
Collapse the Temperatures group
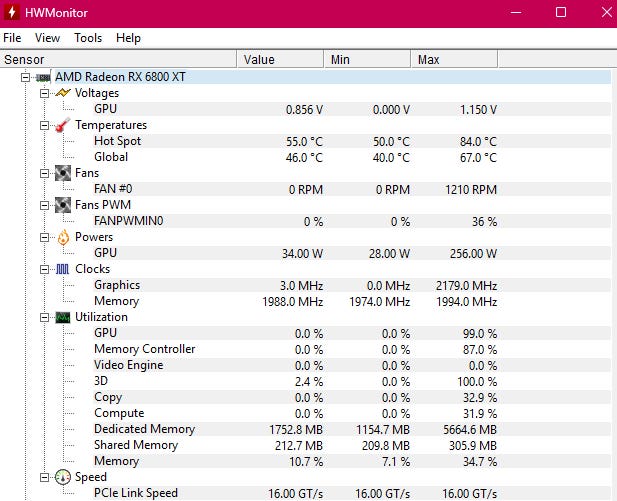[x=44, y=125]
